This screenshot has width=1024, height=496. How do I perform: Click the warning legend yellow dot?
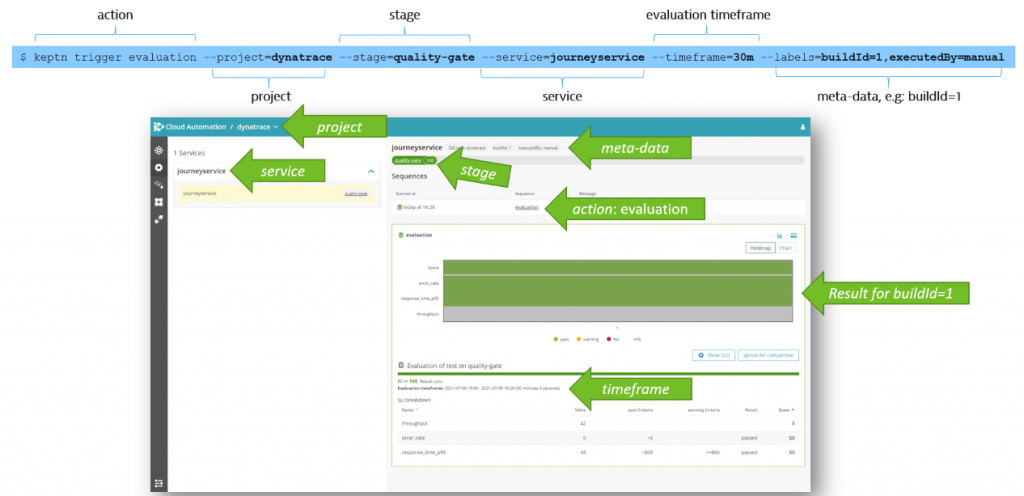click(579, 339)
